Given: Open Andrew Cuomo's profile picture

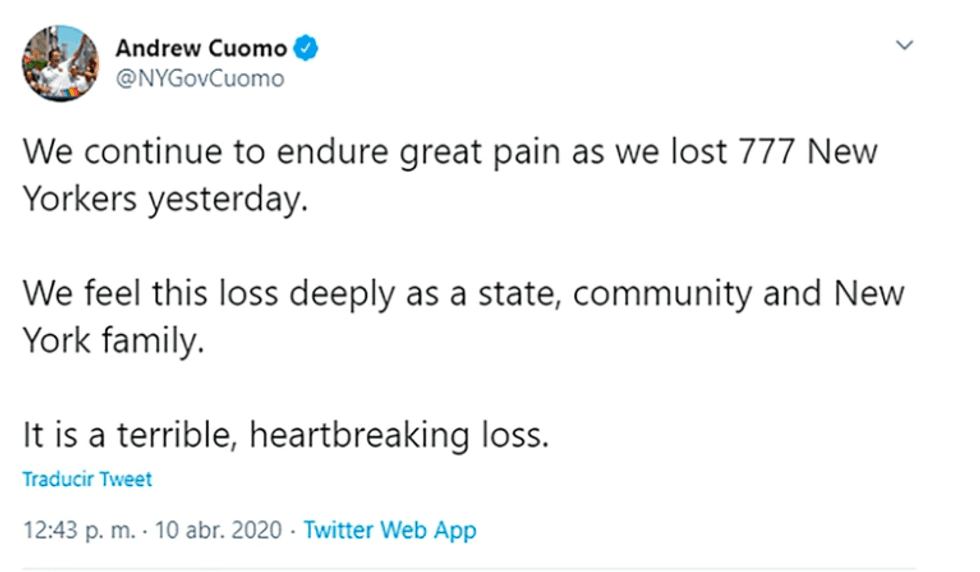Looking at the screenshot, I should point(60,62).
